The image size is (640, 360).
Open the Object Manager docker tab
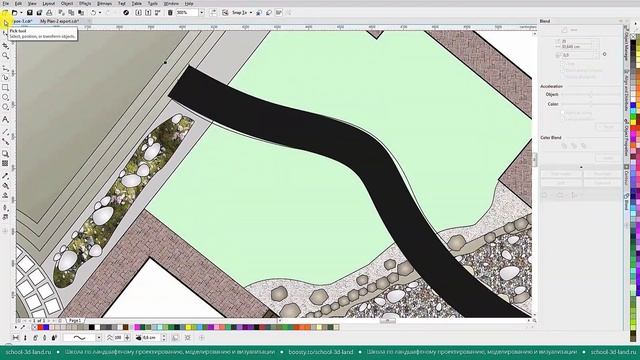coord(626,42)
